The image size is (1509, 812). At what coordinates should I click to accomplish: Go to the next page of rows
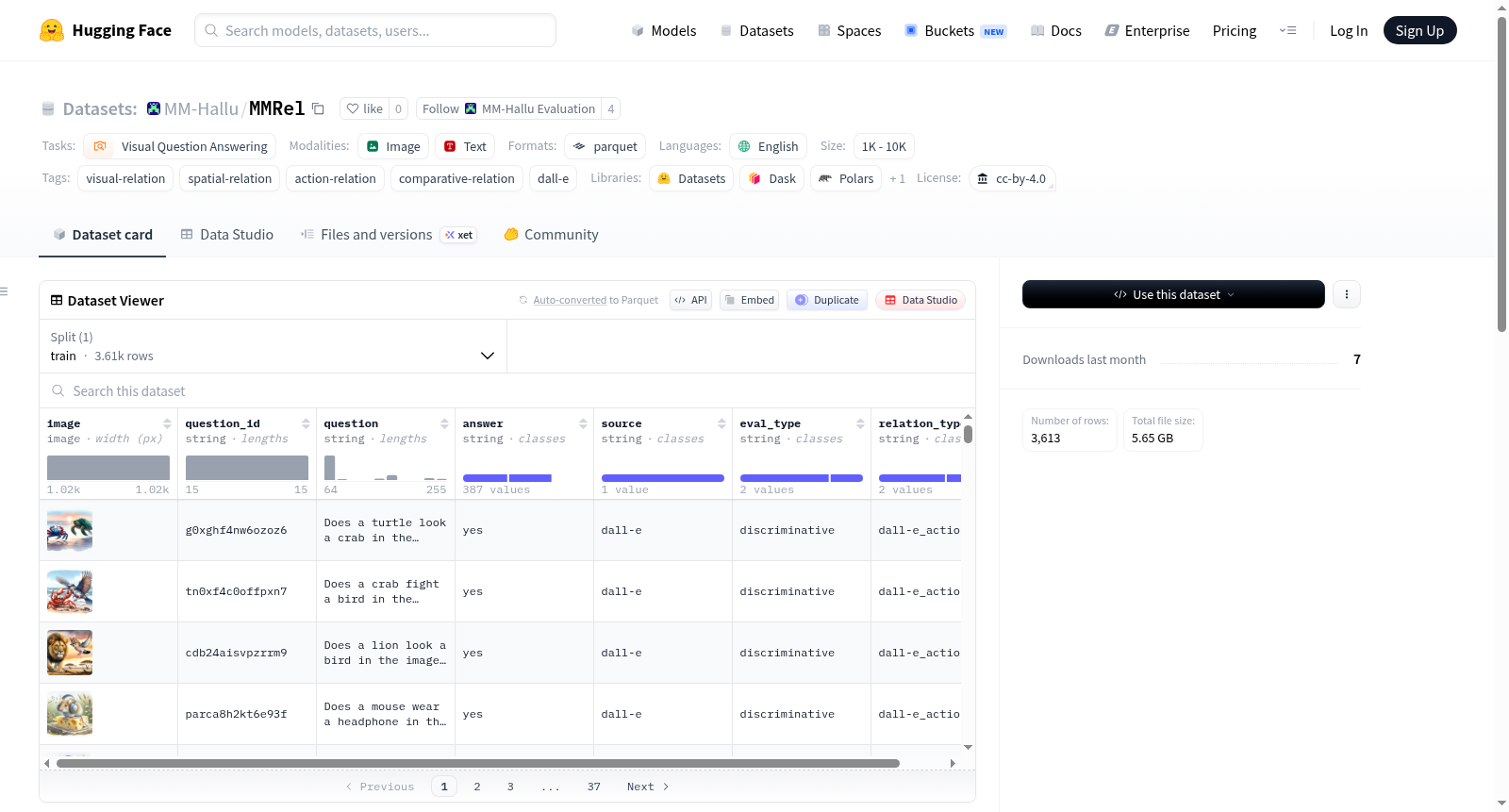coord(648,787)
